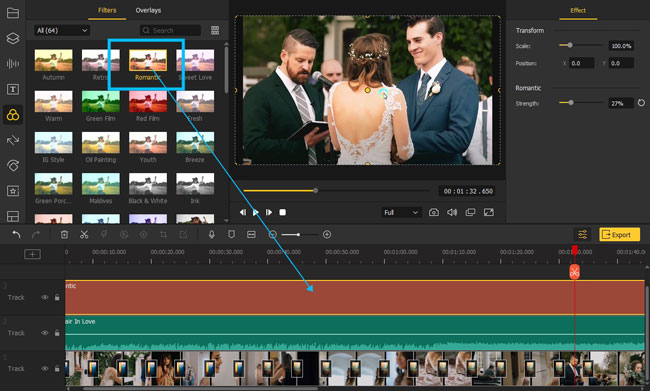Hide the Romantic filter track using eye icon
Viewport: 650px width, 391px height.
click(44, 297)
